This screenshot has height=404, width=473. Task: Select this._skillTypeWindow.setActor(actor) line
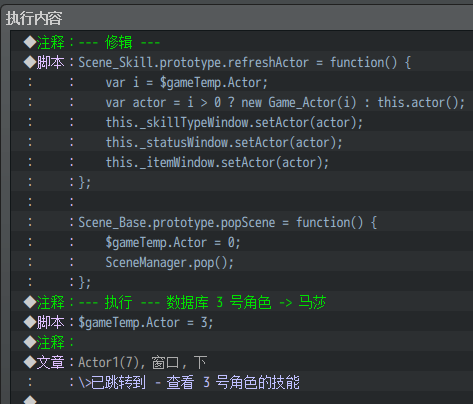pyautogui.click(x=242, y=122)
